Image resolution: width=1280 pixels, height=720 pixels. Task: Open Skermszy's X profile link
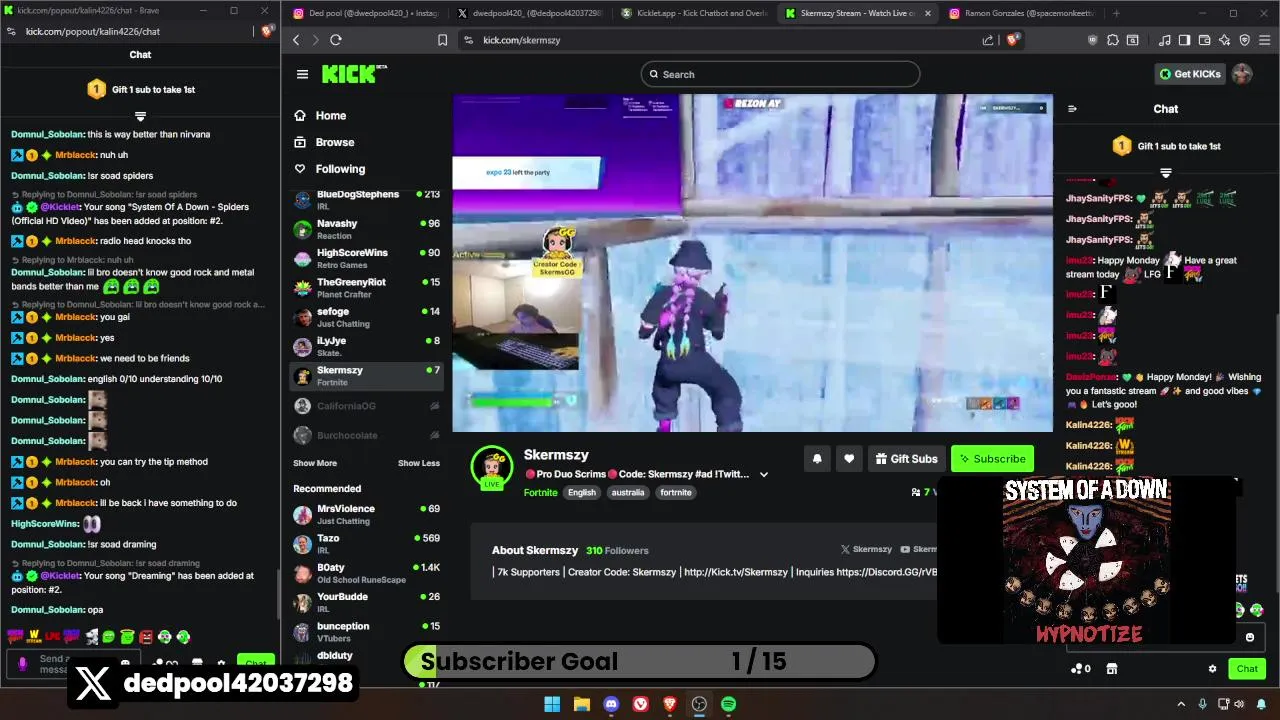(866, 549)
